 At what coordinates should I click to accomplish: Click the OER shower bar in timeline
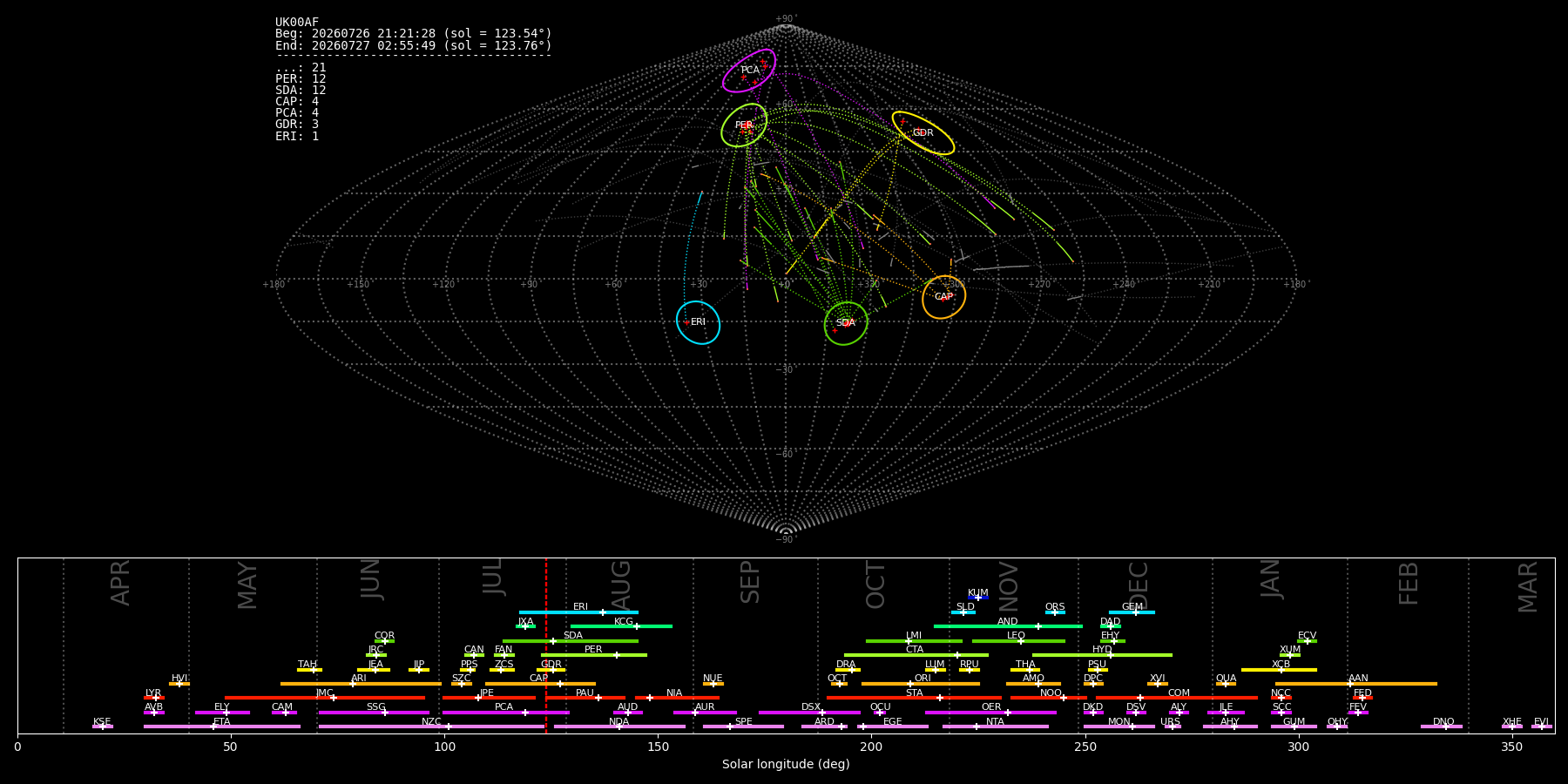click(990, 713)
